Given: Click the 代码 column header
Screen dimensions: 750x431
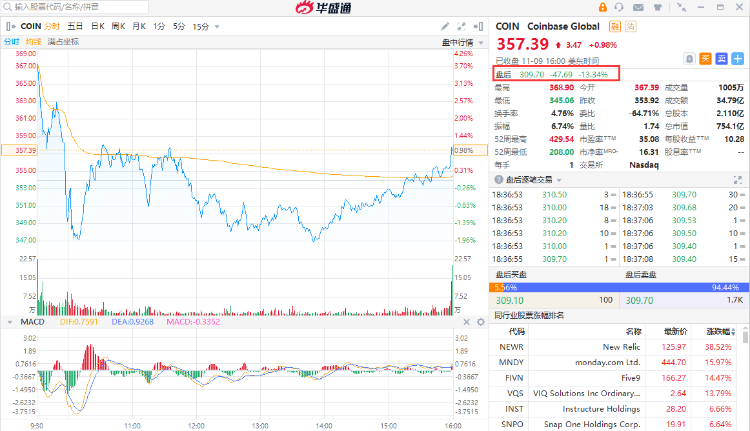Looking at the screenshot, I should coord(517,332).
